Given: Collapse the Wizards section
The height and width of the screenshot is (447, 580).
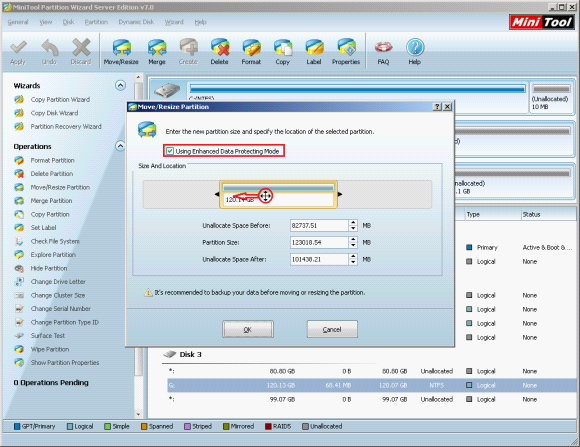Looking at the screenshot, I should tap(120, 85).
